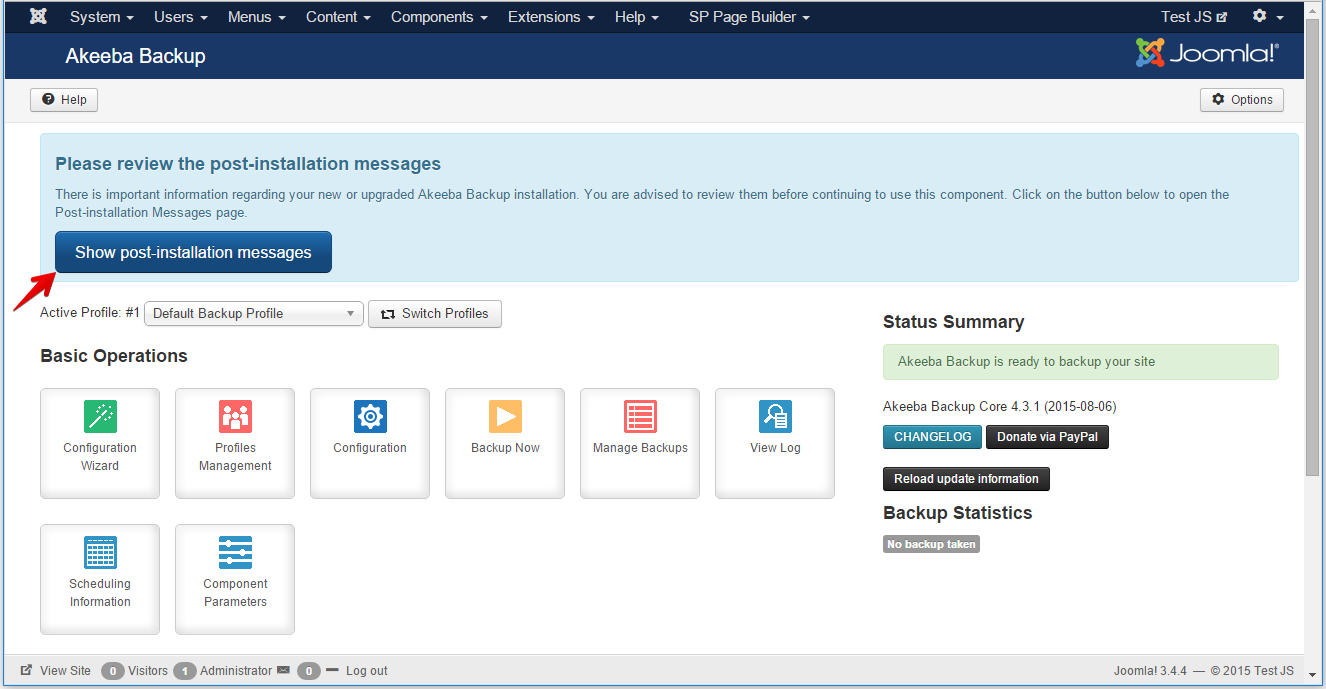Open Scheduling Information
Viewport: 1326px width, 689px height.
tap(99, 578)
